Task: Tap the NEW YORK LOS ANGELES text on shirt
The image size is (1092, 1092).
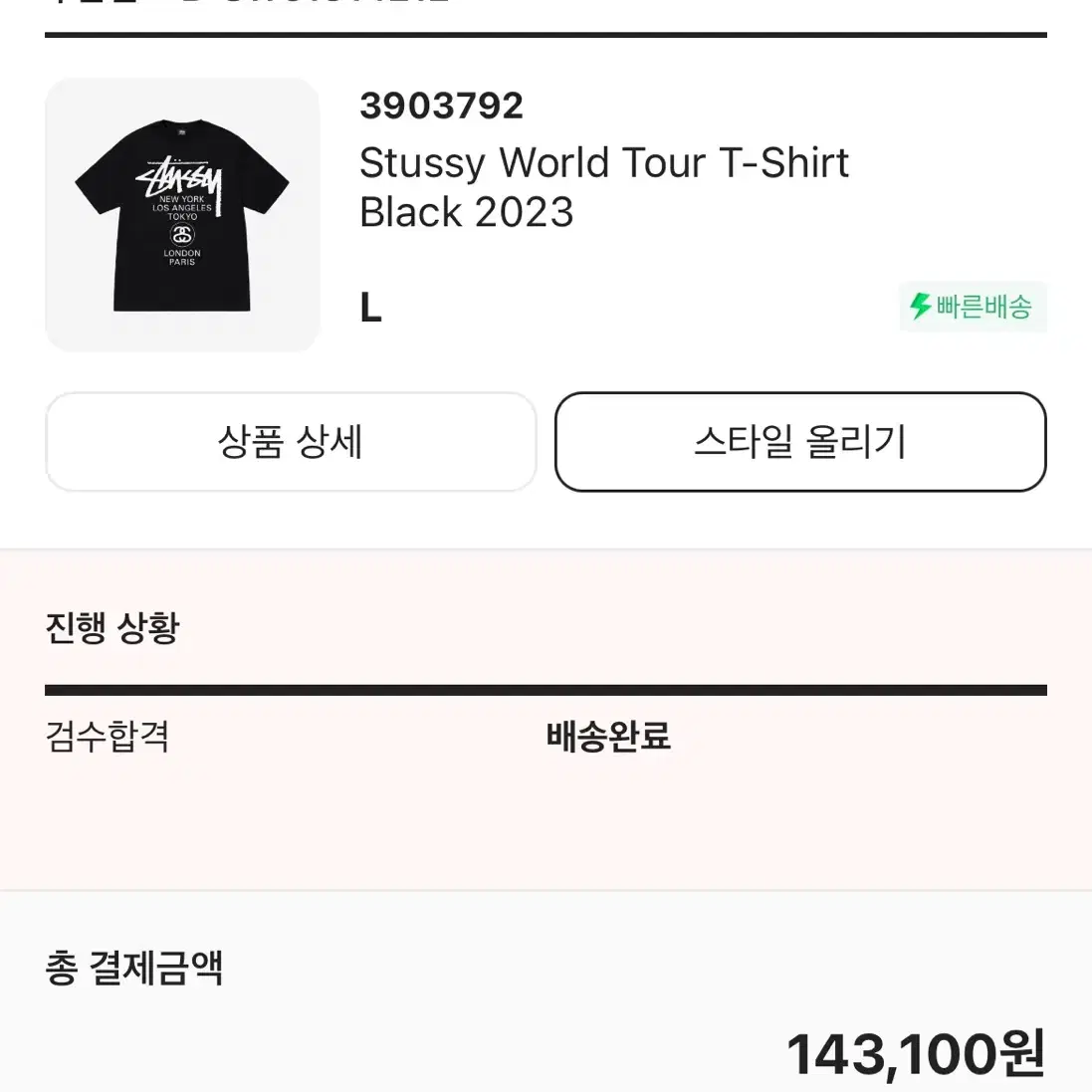Action: pos(182,203)
